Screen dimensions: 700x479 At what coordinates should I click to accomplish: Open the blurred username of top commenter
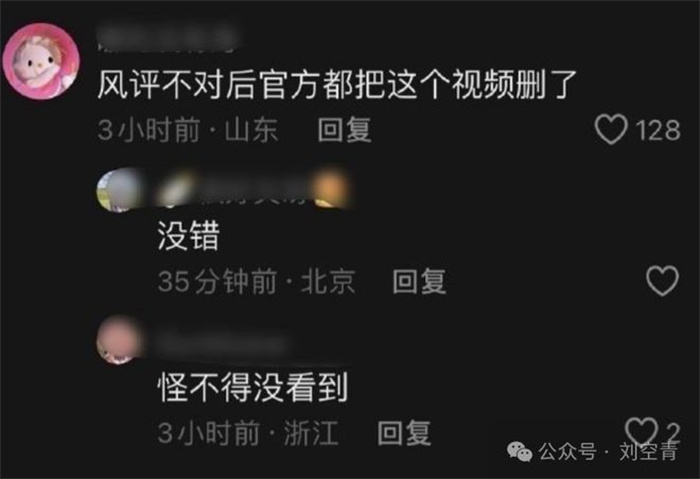[167, 40]
